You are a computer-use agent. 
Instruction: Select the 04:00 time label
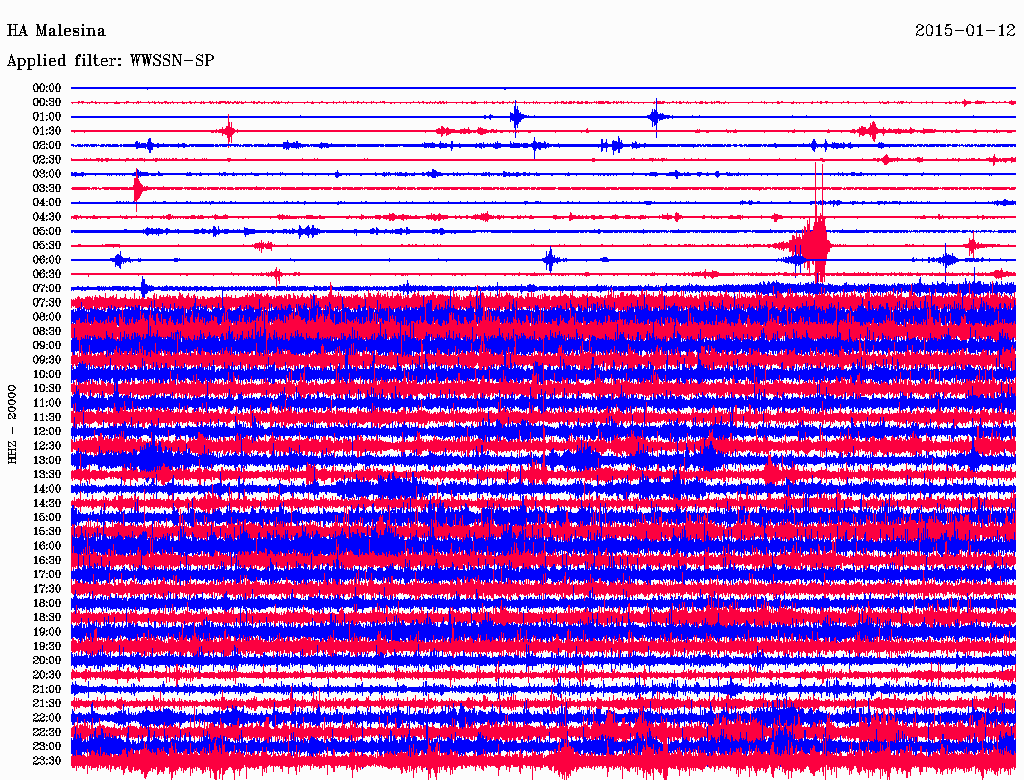click(x=47, y=203)
